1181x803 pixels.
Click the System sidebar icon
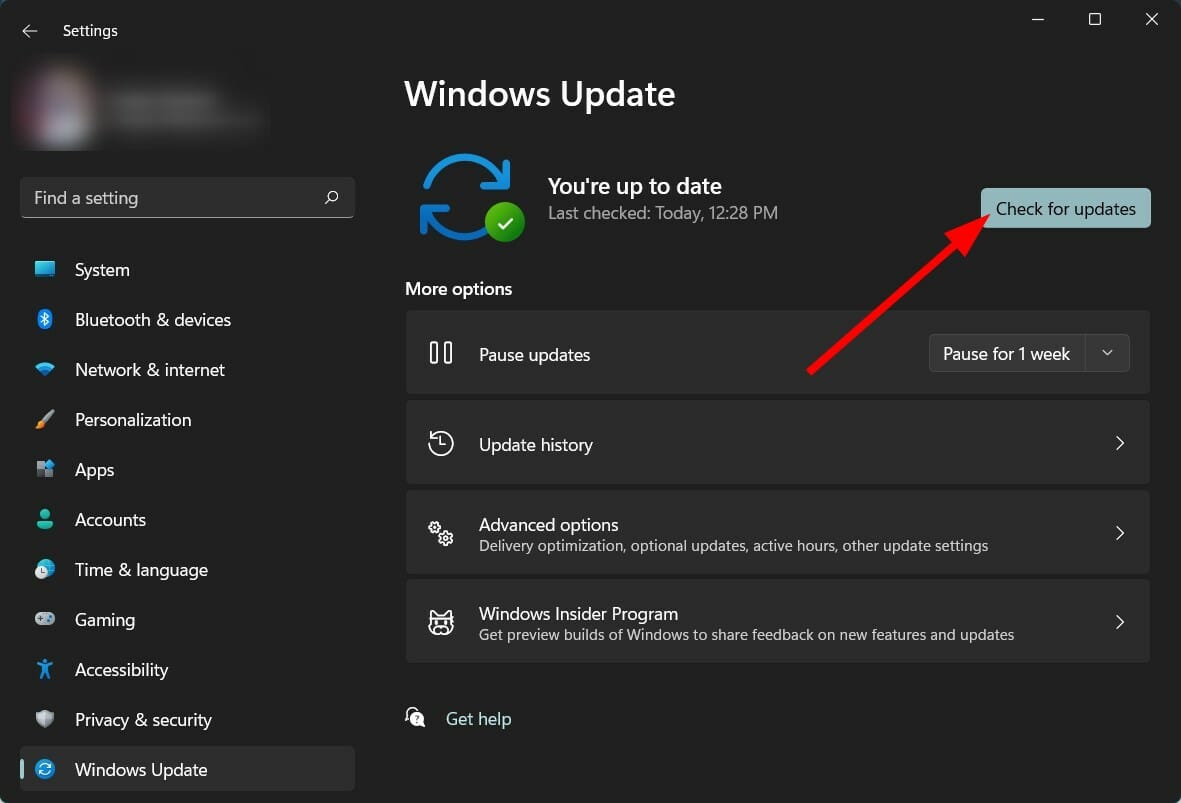coord(45,269)
